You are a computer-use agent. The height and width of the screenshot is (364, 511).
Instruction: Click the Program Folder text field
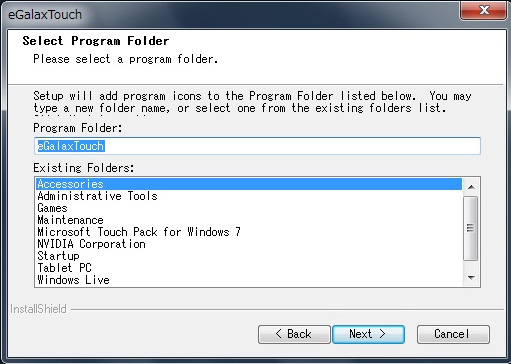257,146
